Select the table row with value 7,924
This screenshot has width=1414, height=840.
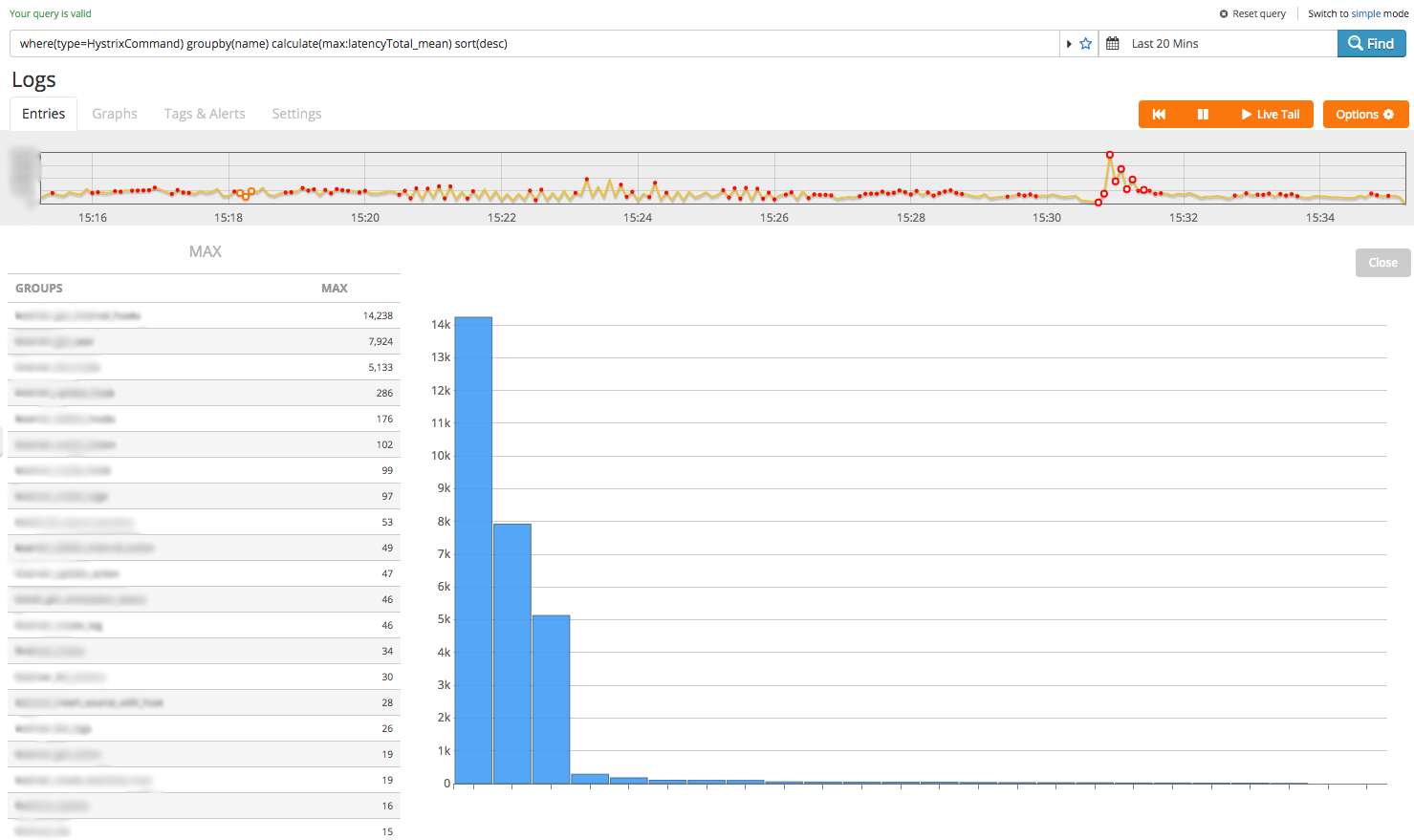(x=204, y=341)
